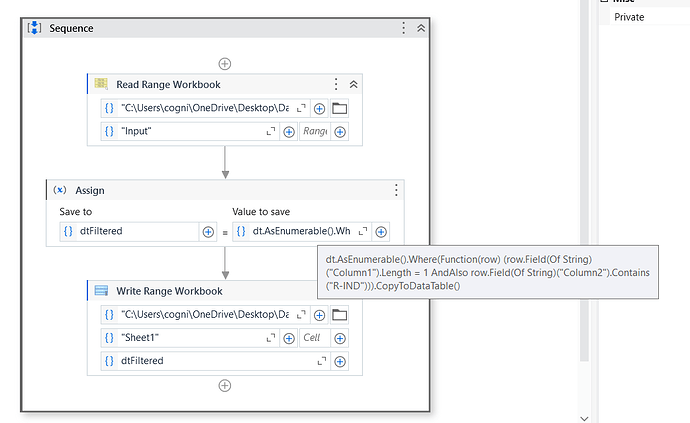Click the Value to save expression field
This screenshot has height=423, width=690.
(x=302, y=232)
